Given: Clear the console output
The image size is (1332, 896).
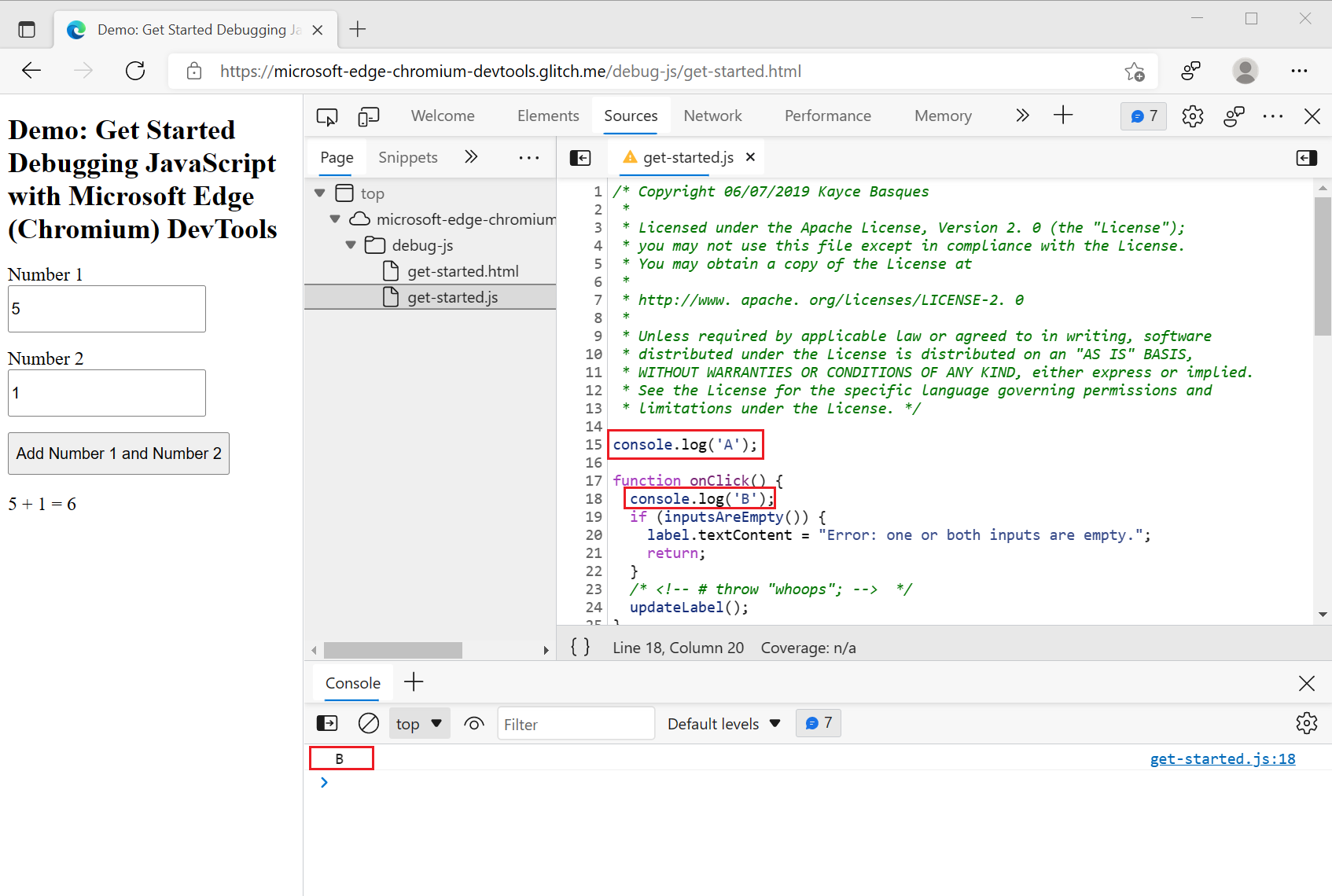Looking at the screenshot, I should coord(368,723).
